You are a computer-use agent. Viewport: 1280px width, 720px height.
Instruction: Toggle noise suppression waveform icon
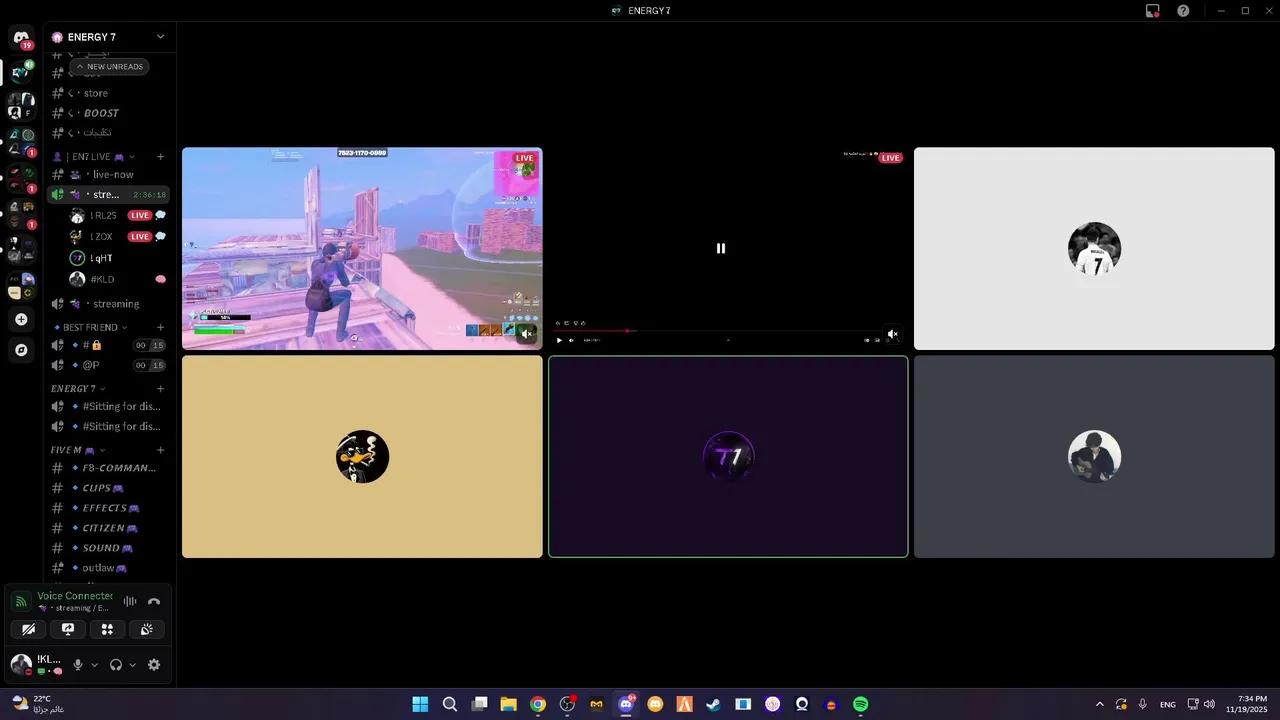pyautogui.click(x=130, y=602)
